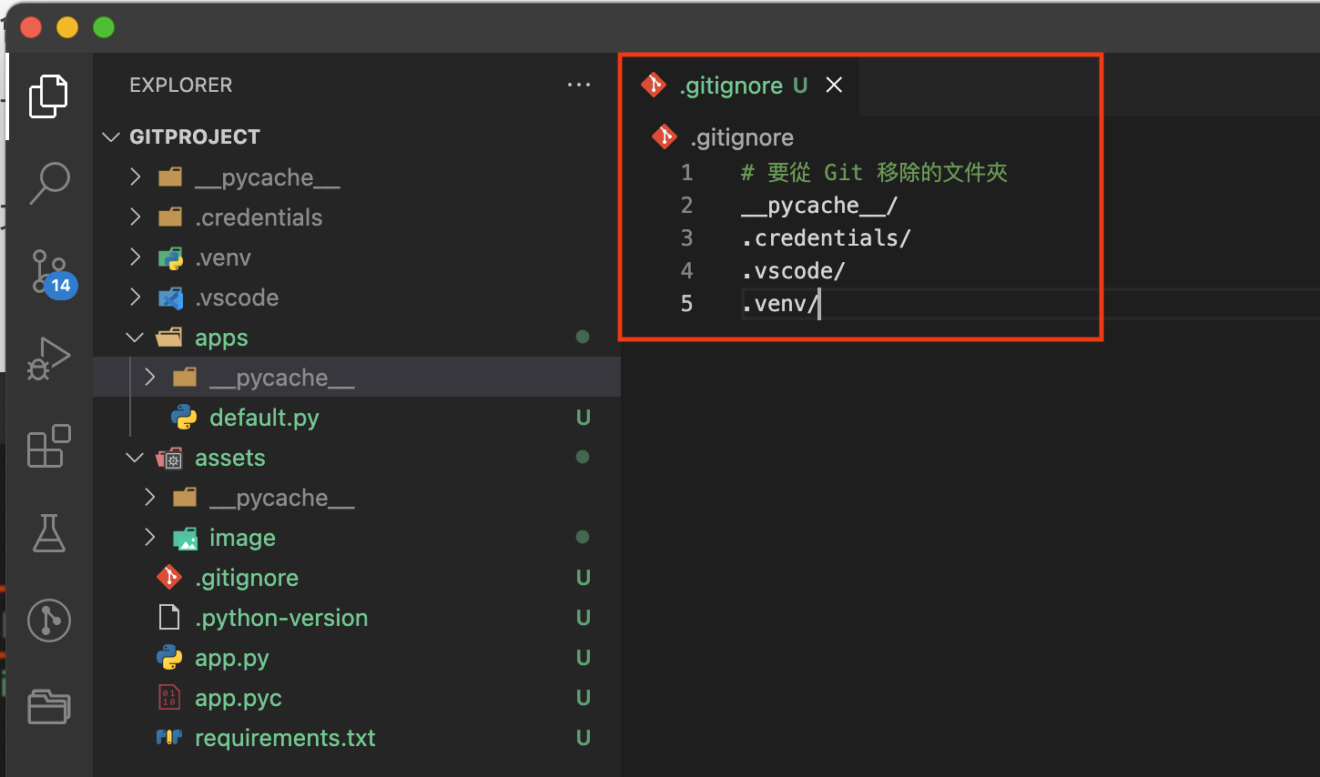Select app.py in the file tree
1320x777 pixels.
pyautogui.click(x=230, y=658)
